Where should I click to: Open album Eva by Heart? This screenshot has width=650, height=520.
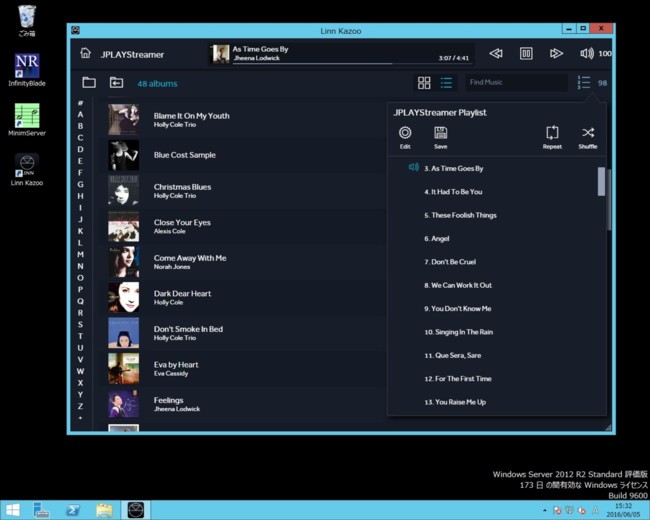pos(245,369)
